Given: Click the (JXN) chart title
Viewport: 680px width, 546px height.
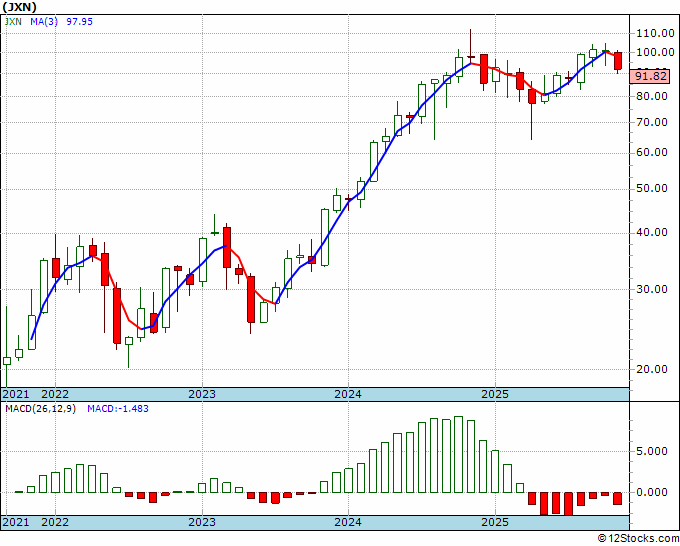Looking at the screenshot, I should point(20,7).
